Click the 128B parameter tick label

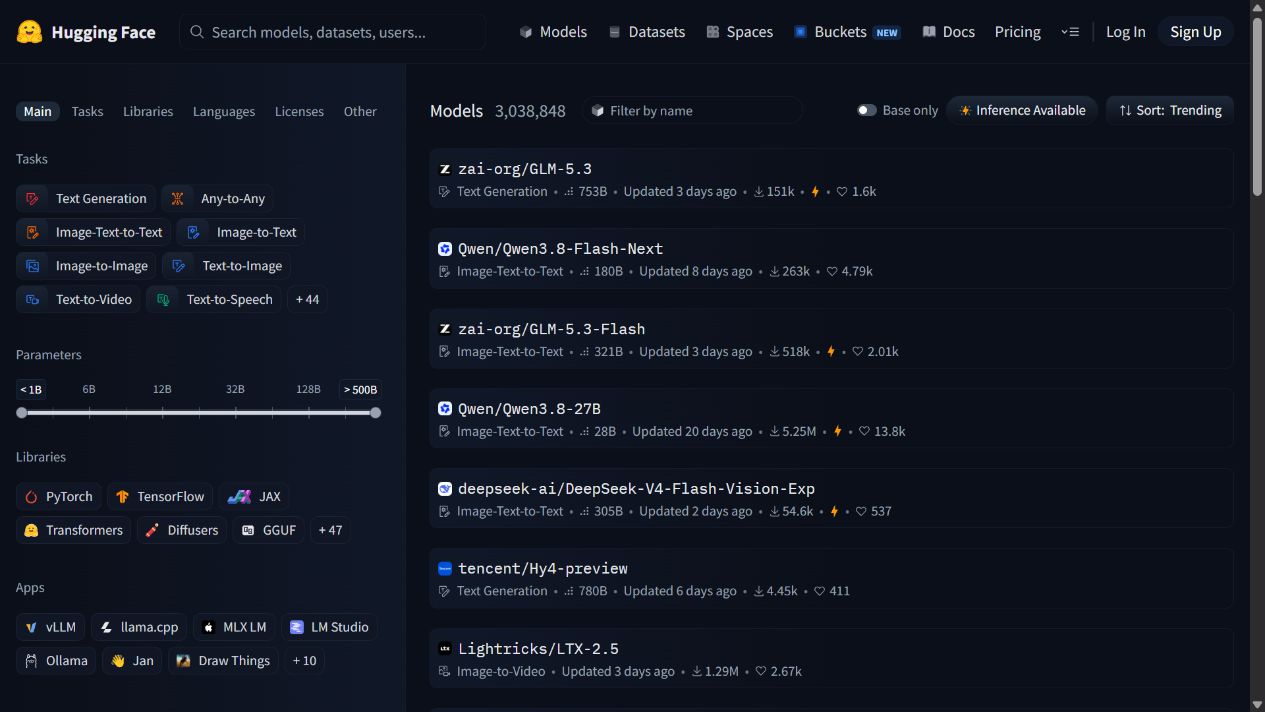pyautogui.click(x=308, y=389)
